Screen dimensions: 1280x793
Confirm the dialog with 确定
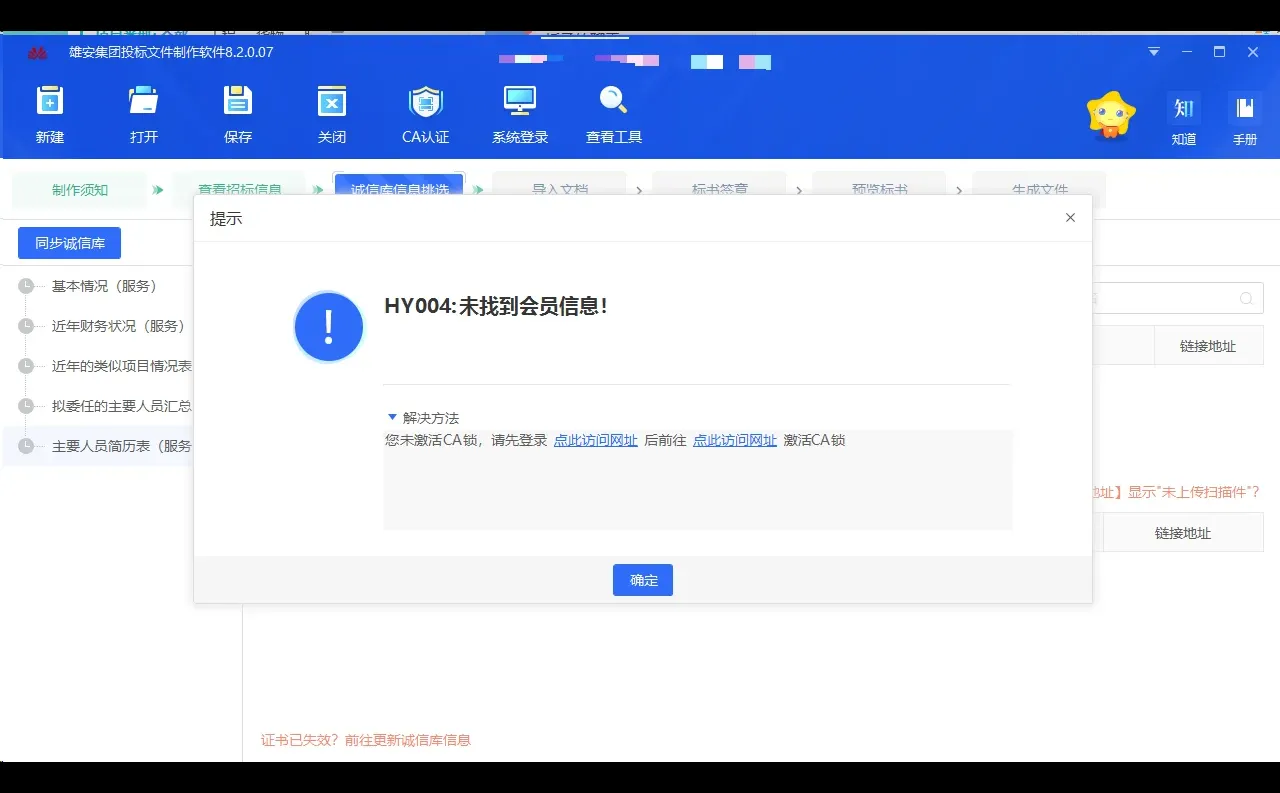642,579
